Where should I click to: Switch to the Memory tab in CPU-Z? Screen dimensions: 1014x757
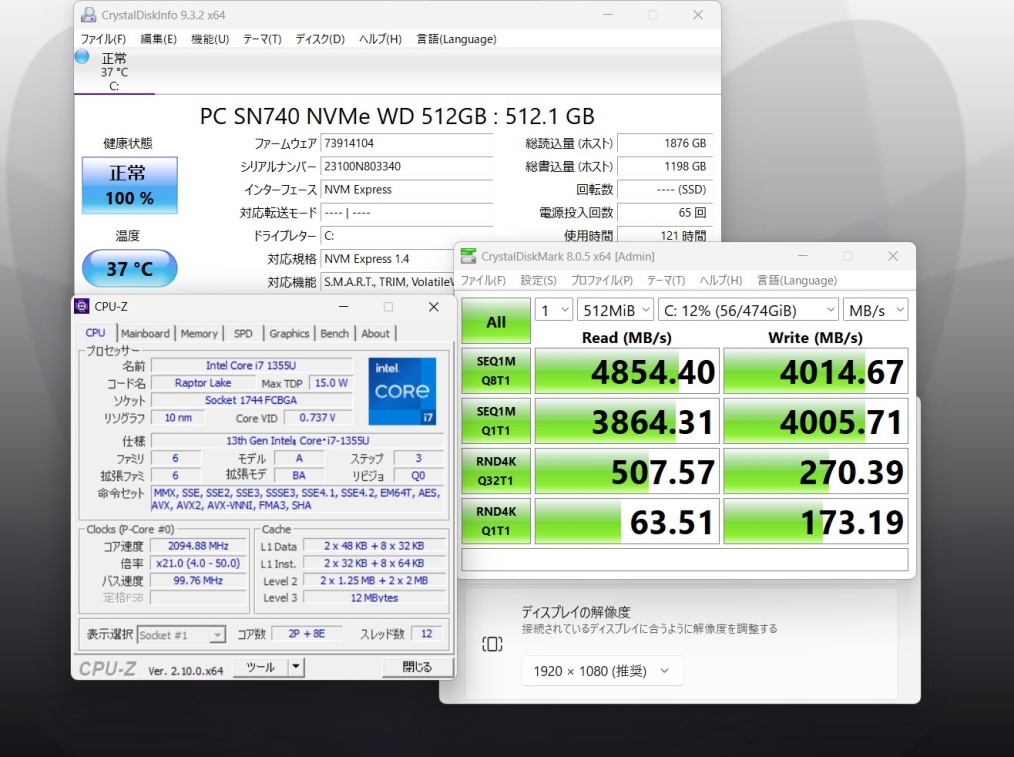[x=199, y=333]
